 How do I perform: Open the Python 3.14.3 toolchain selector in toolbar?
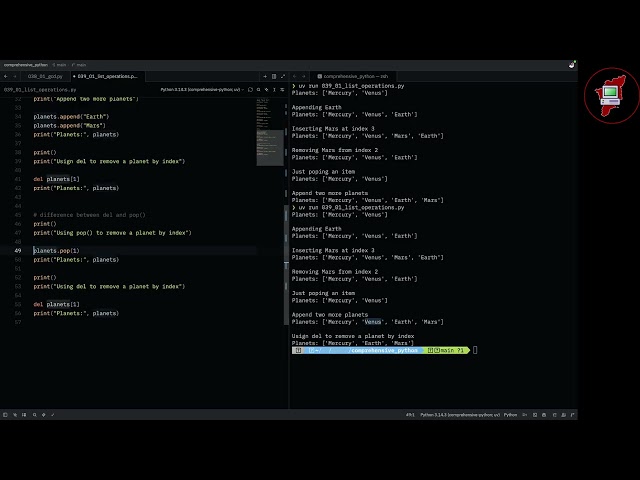202,89
